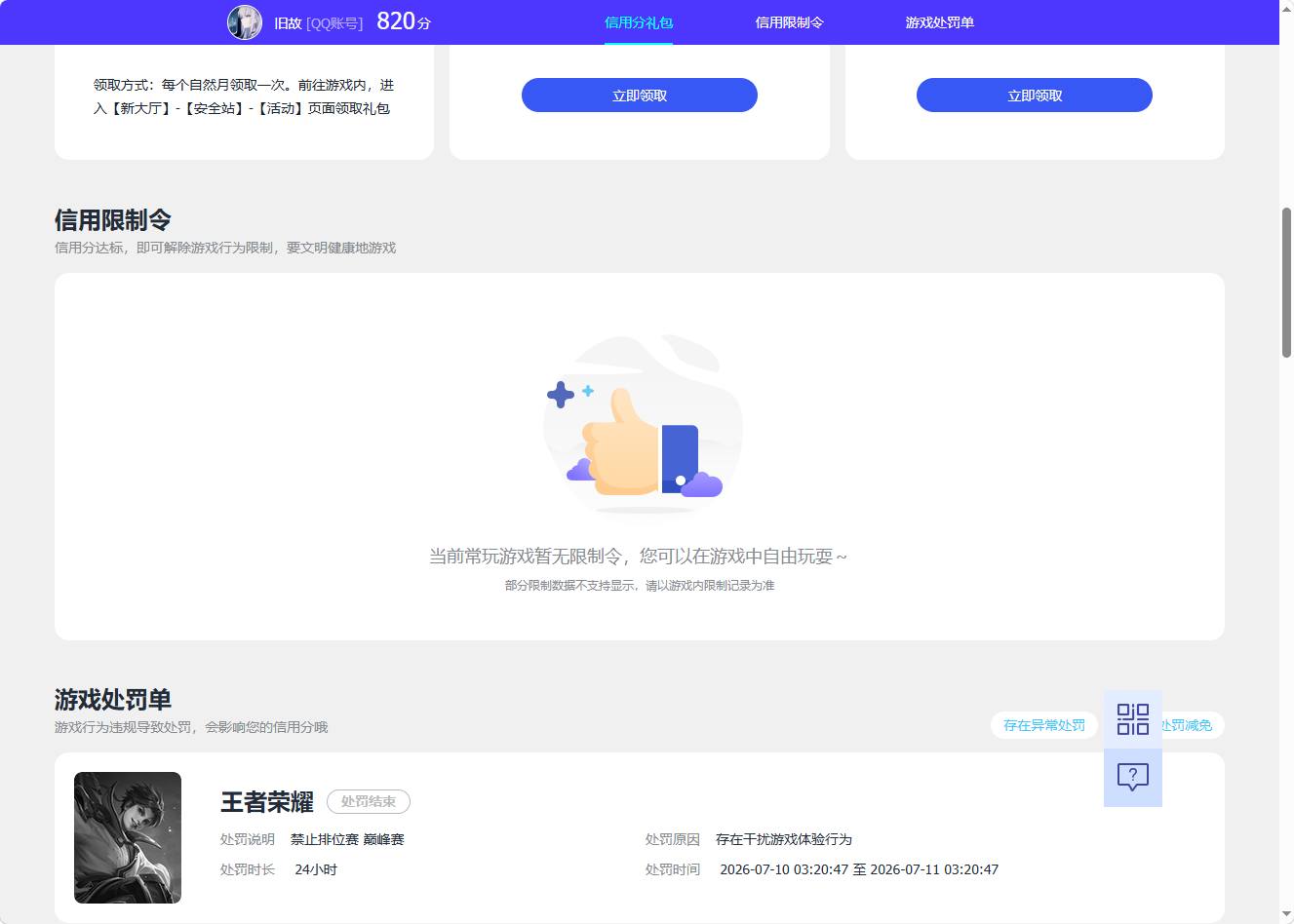The height and width of the screenshot is (924, 1294).
Task: Open the help question chat icon
Action: tap(1132, 778)
